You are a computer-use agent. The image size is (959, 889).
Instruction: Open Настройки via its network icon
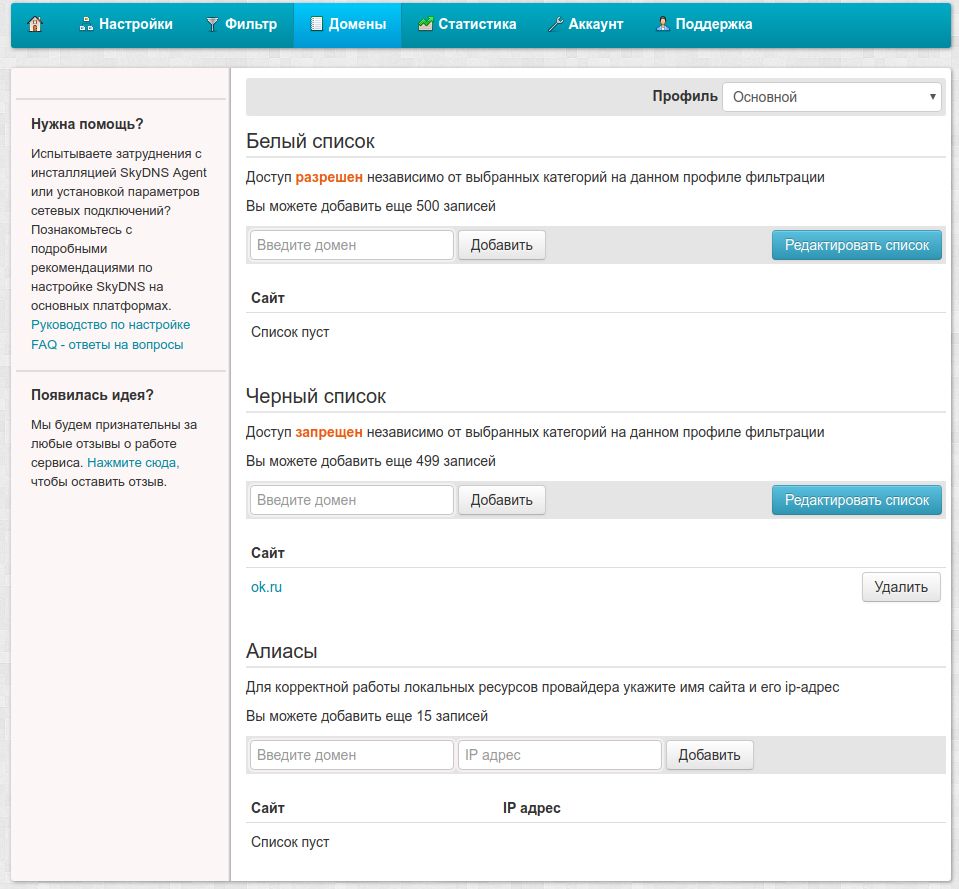click(86, 24)
